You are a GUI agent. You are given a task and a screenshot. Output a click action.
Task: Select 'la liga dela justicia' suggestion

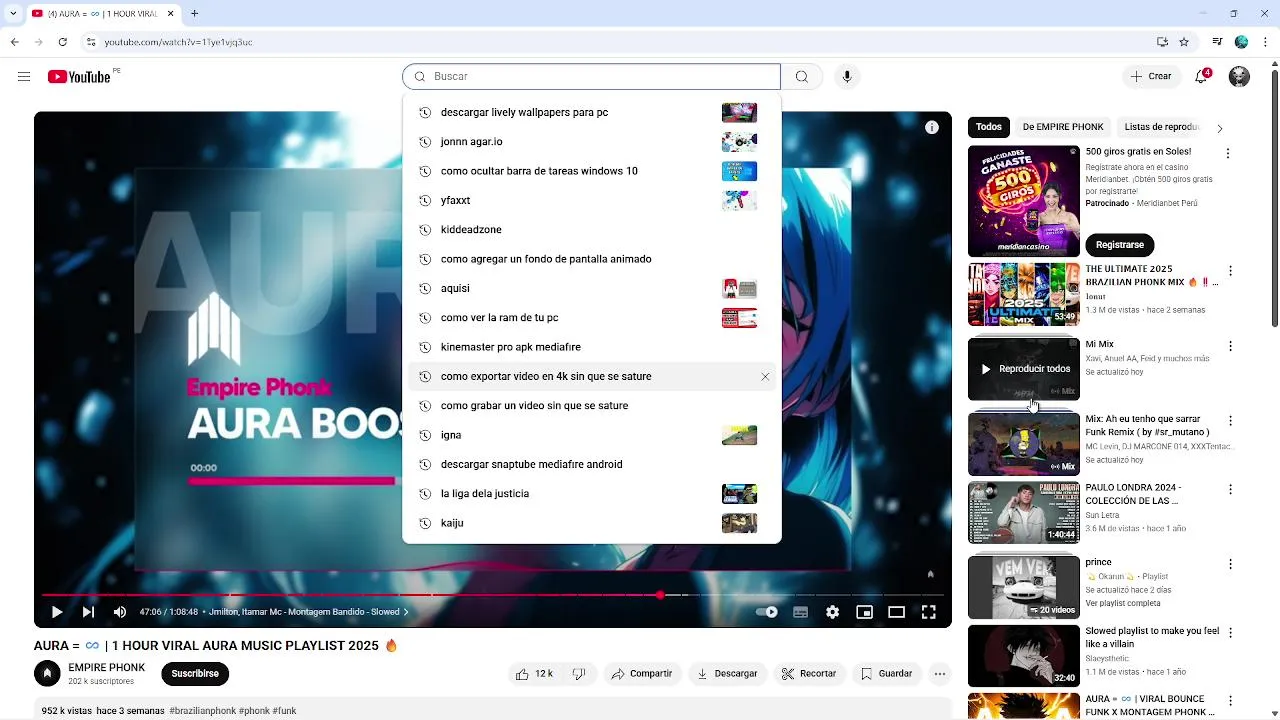pos(591,494)
